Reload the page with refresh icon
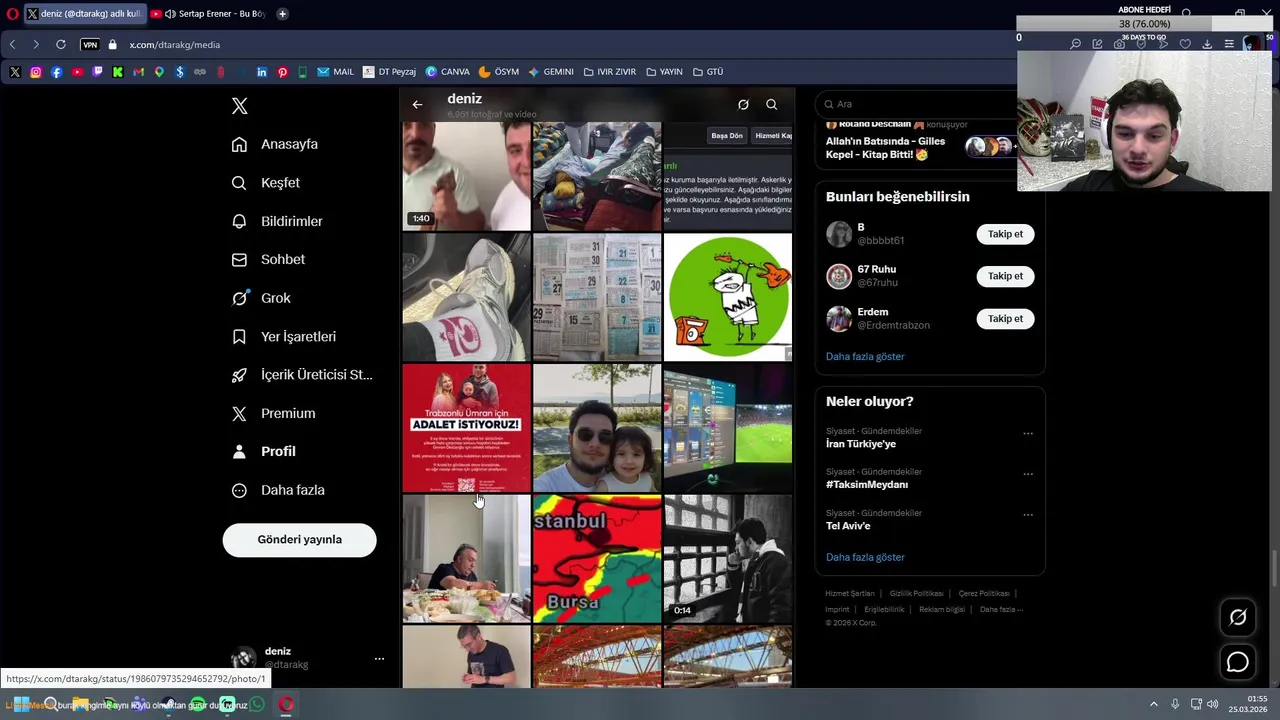This screenshot has height=720, width=1280. click(x=61, y=45)
